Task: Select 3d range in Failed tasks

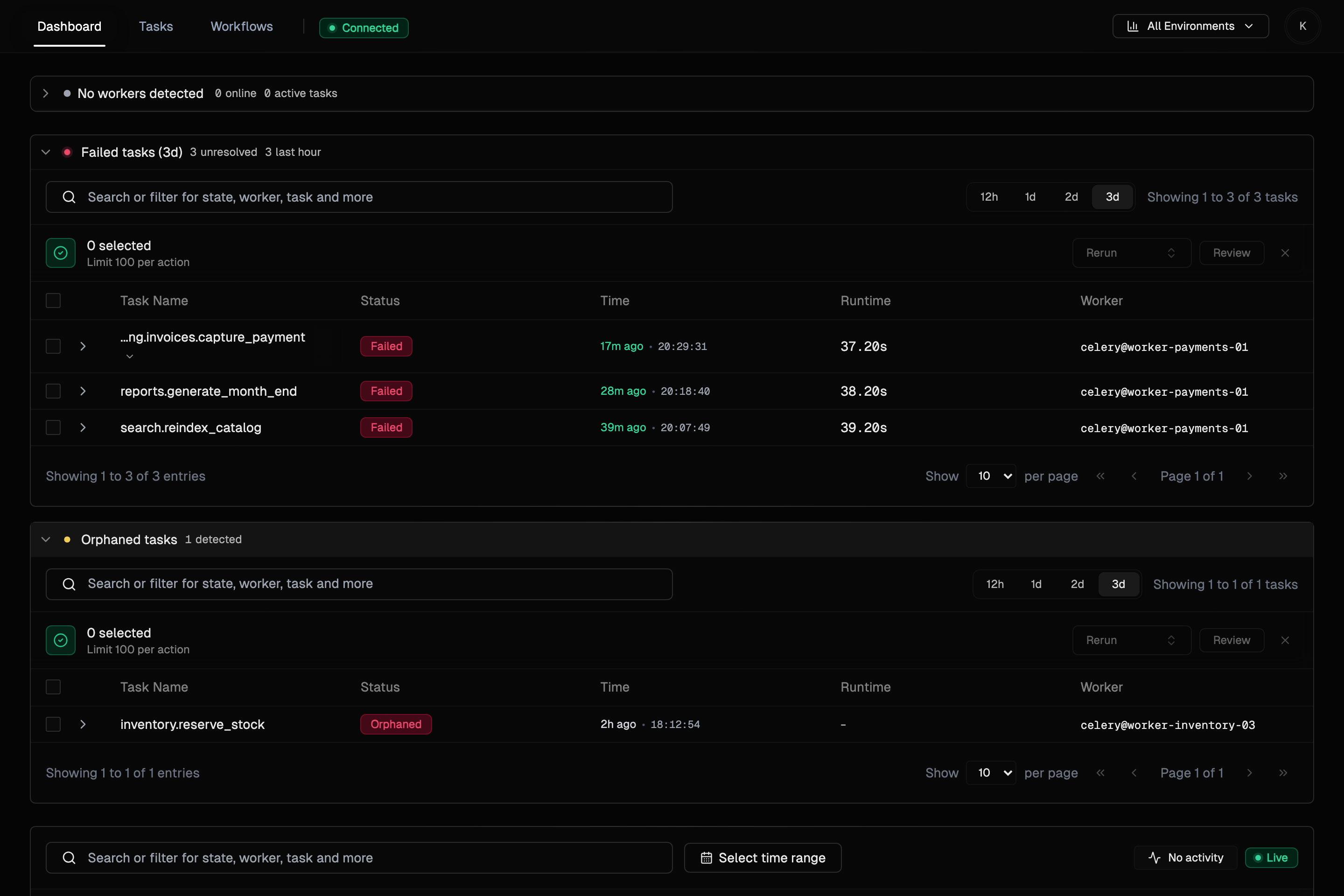Action: [1113, 197]
